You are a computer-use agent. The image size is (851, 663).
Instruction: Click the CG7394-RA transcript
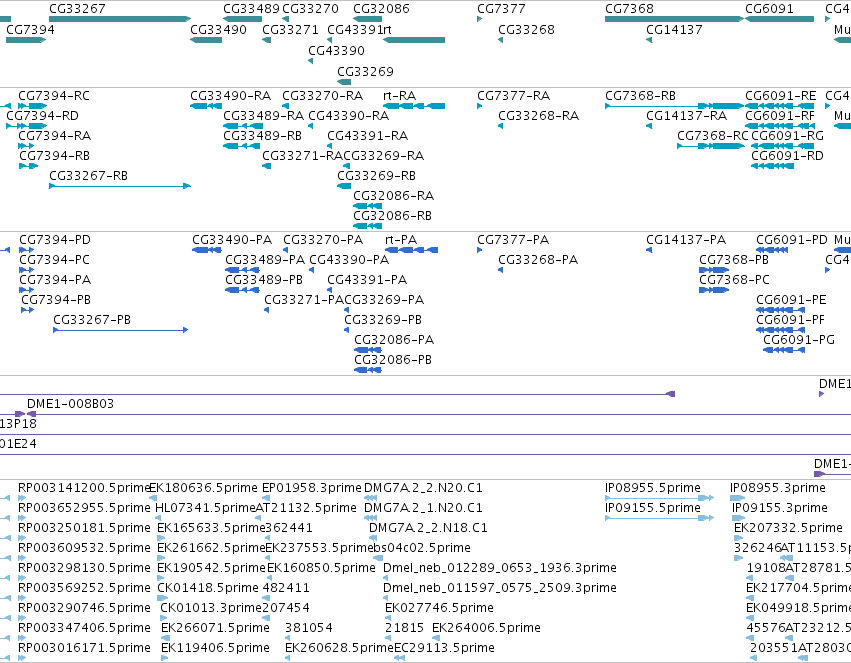tap(26, 146)
